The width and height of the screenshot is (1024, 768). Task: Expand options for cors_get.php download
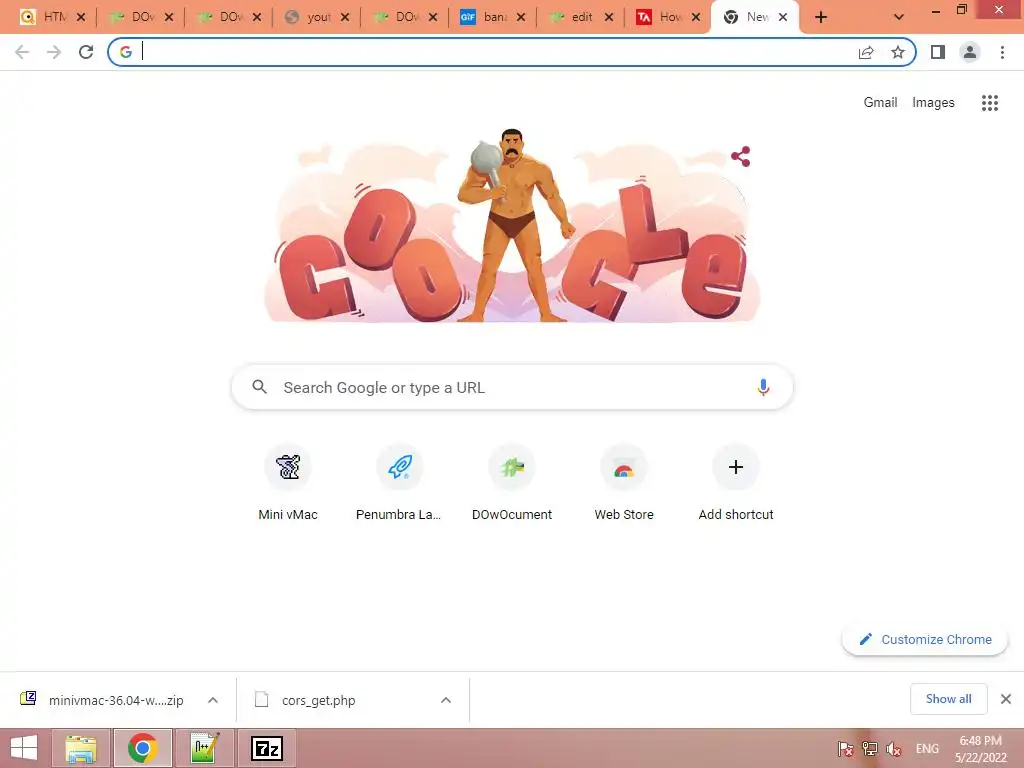coord(446,700)
